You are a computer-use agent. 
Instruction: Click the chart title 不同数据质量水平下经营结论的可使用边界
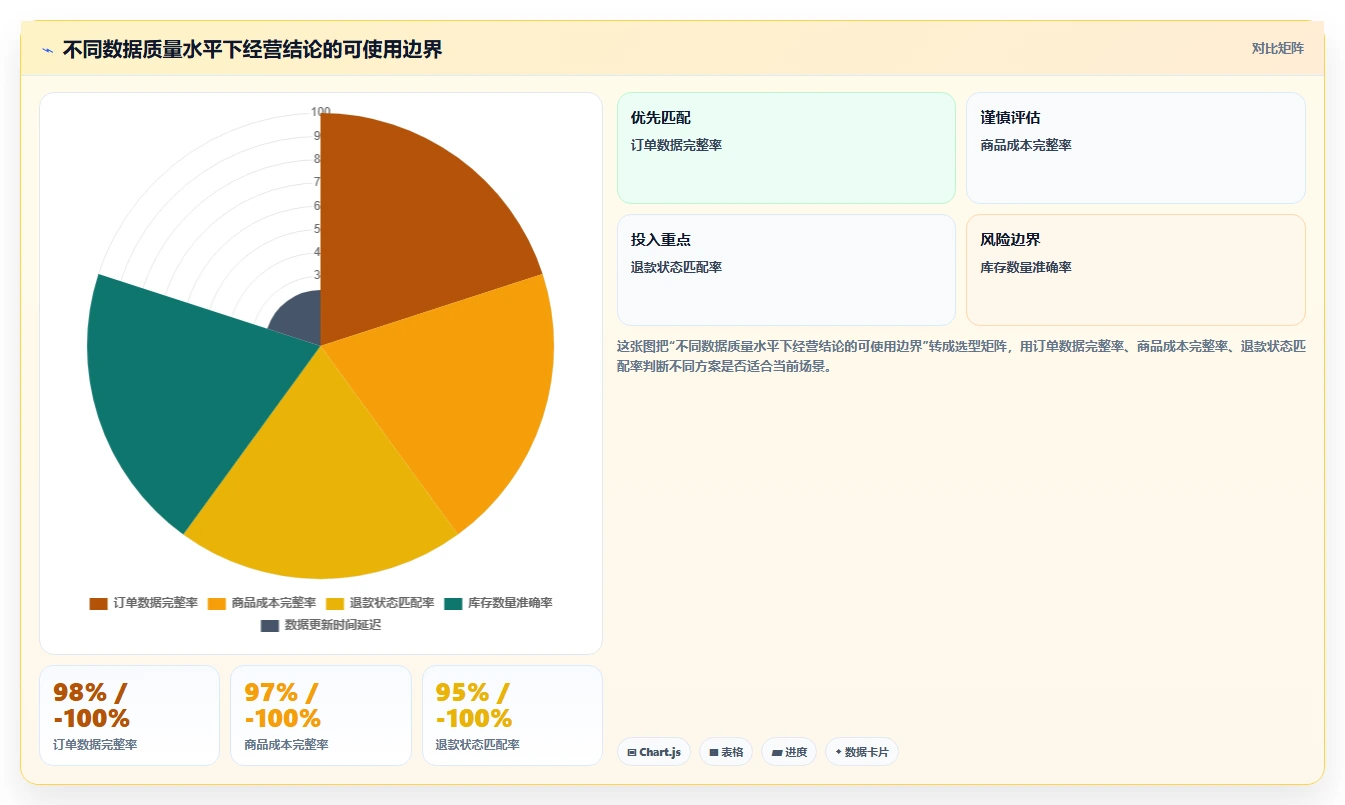252,50
